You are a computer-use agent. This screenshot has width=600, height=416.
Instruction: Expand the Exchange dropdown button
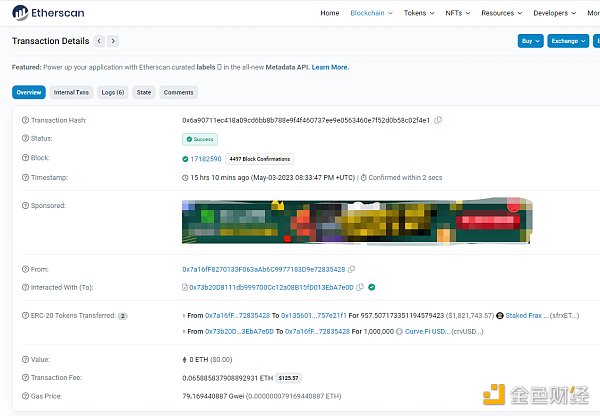click(567, 41)
